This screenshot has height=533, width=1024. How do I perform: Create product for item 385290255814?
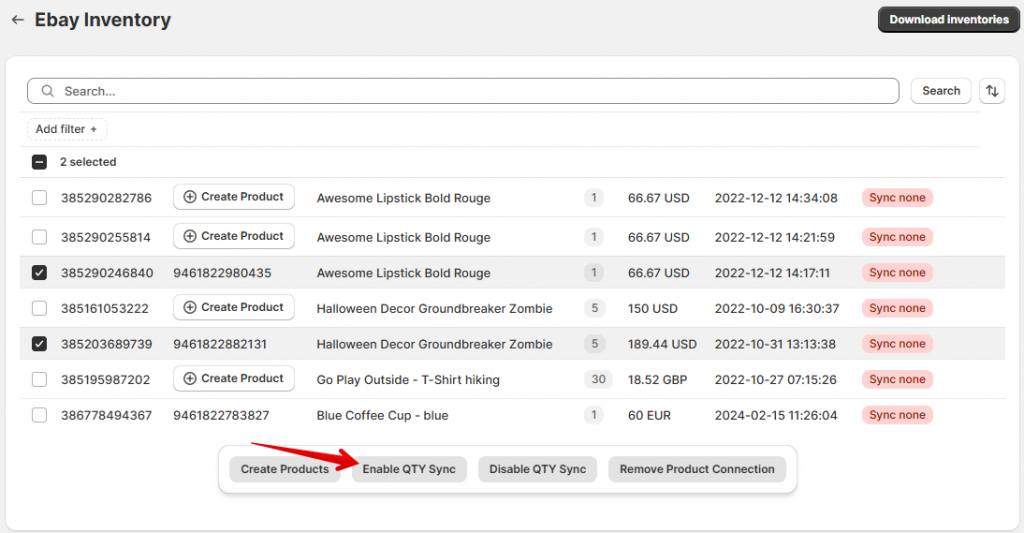point(234,236)
